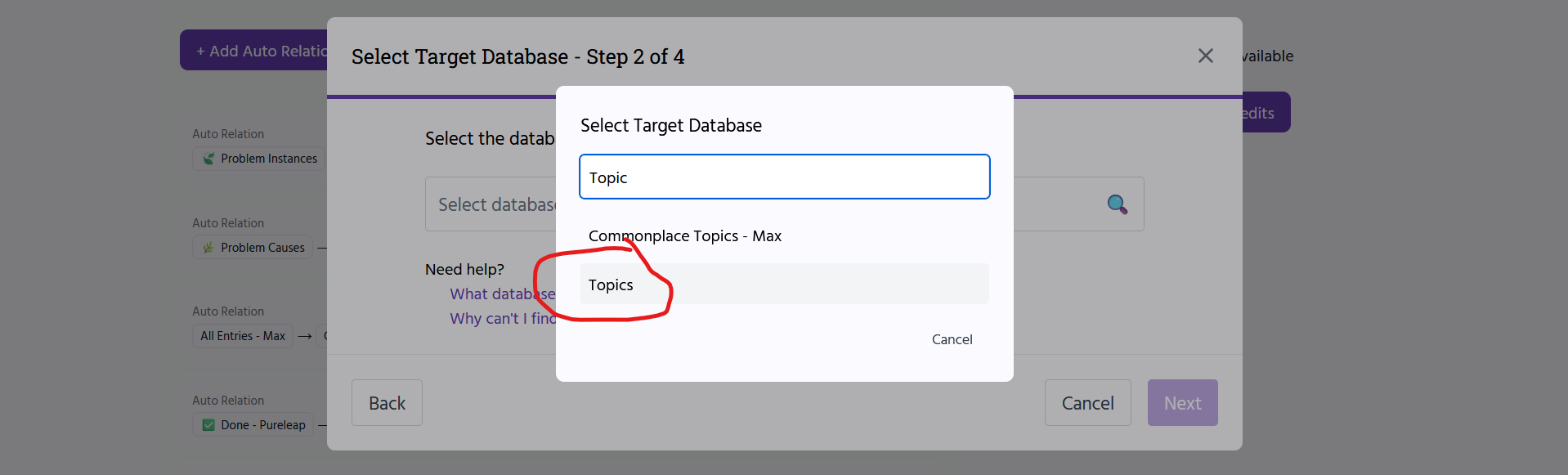Click the Done - Pureleap database label
This screenshot has height=475, width=1568.
click(x=262, y=425)
